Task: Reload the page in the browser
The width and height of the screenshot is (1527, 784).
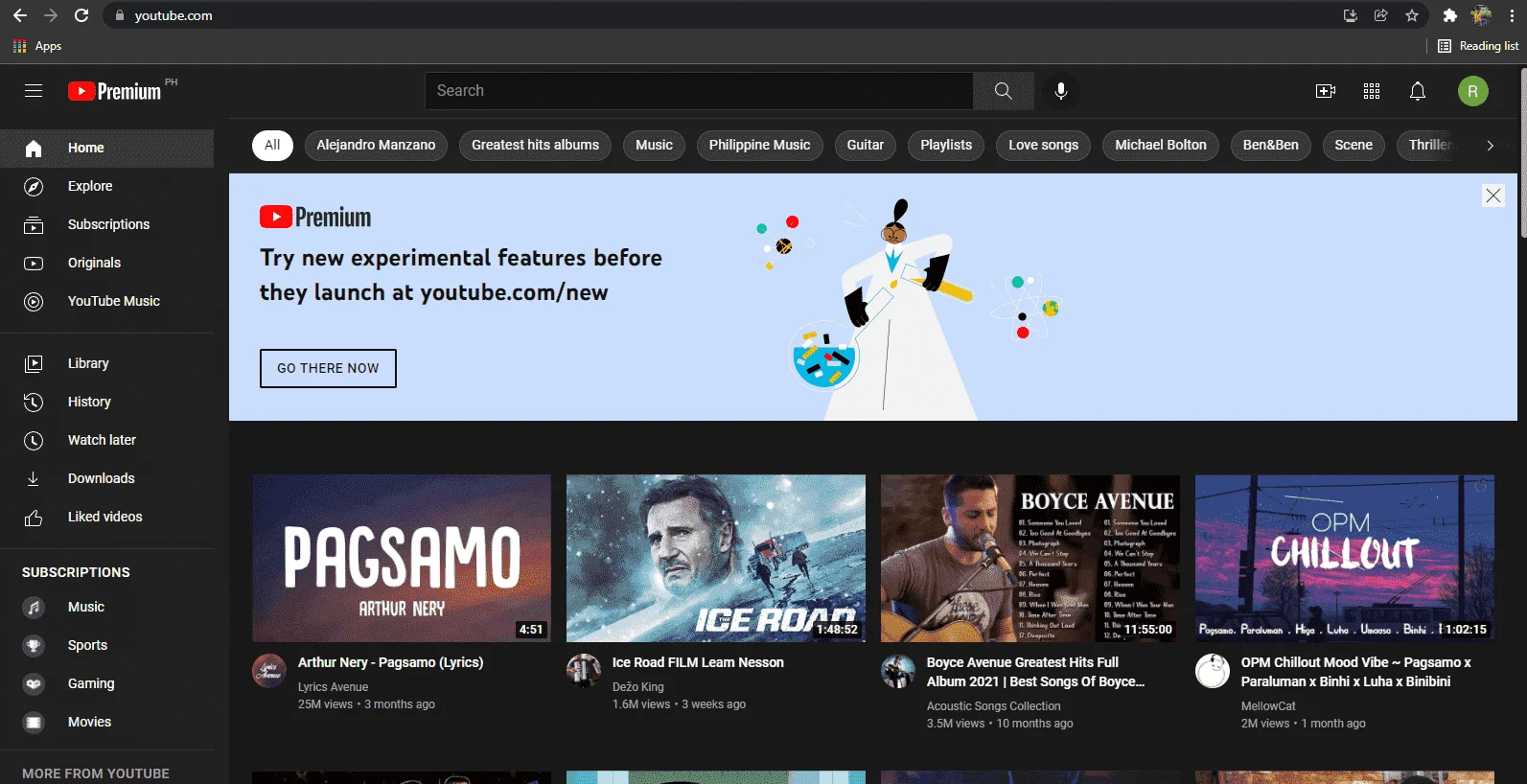Action: (x=81, y=15)
